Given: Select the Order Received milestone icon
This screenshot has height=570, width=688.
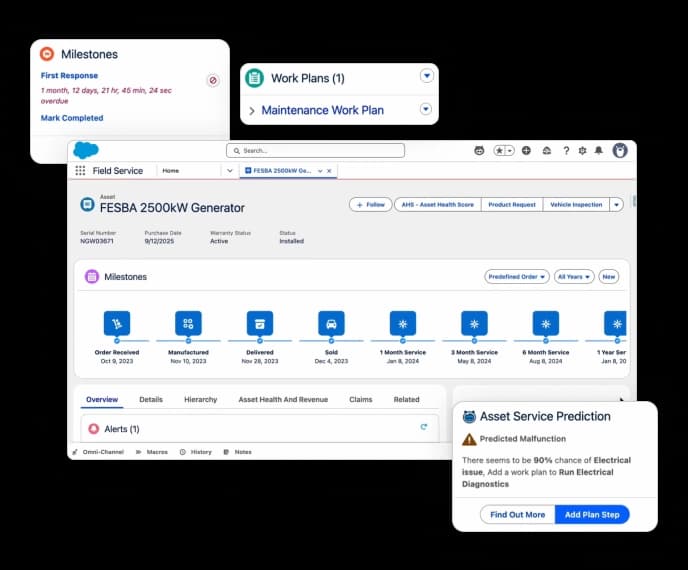Looking at the screenshot, I should (x=117, y=324).
